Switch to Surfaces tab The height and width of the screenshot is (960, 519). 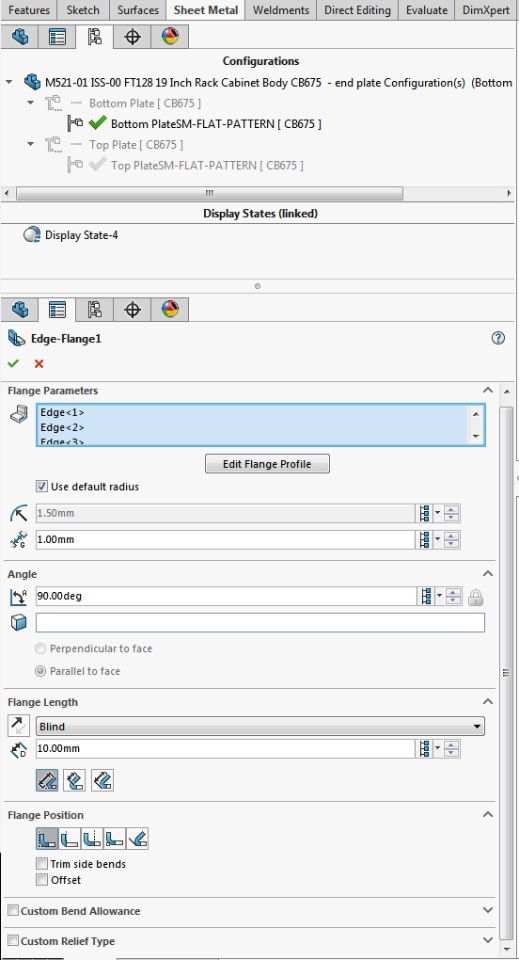point(138,10)
